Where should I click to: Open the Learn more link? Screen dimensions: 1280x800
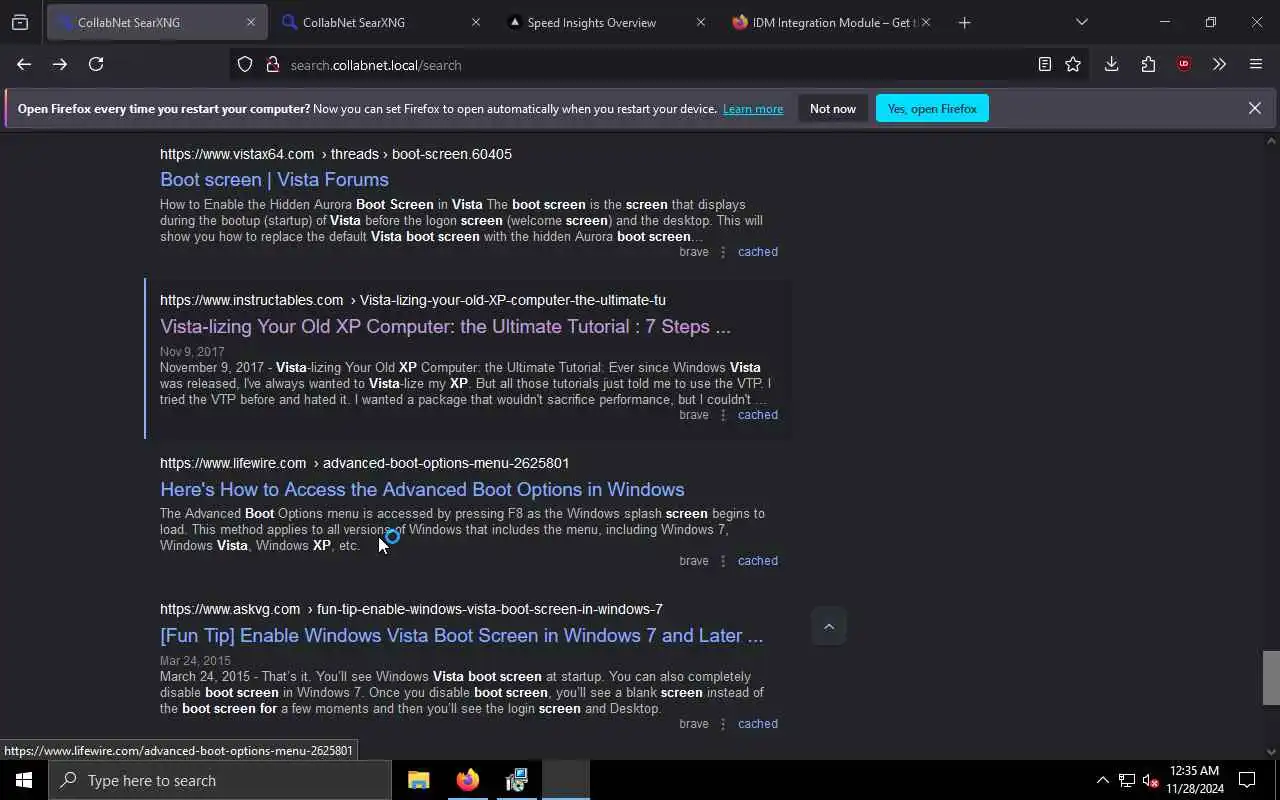point(753,109)
